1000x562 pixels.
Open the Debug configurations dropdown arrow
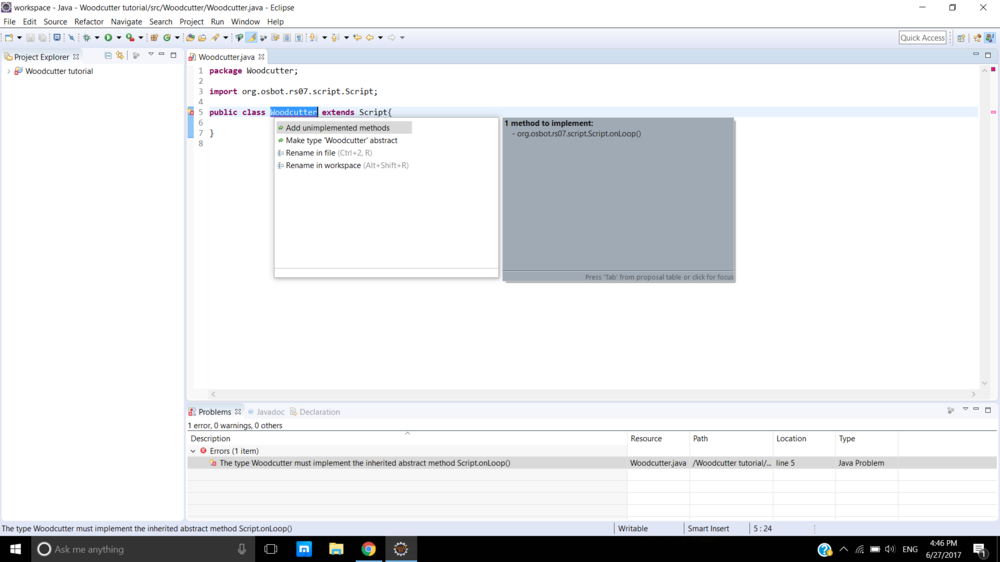(x=97, y=38)
